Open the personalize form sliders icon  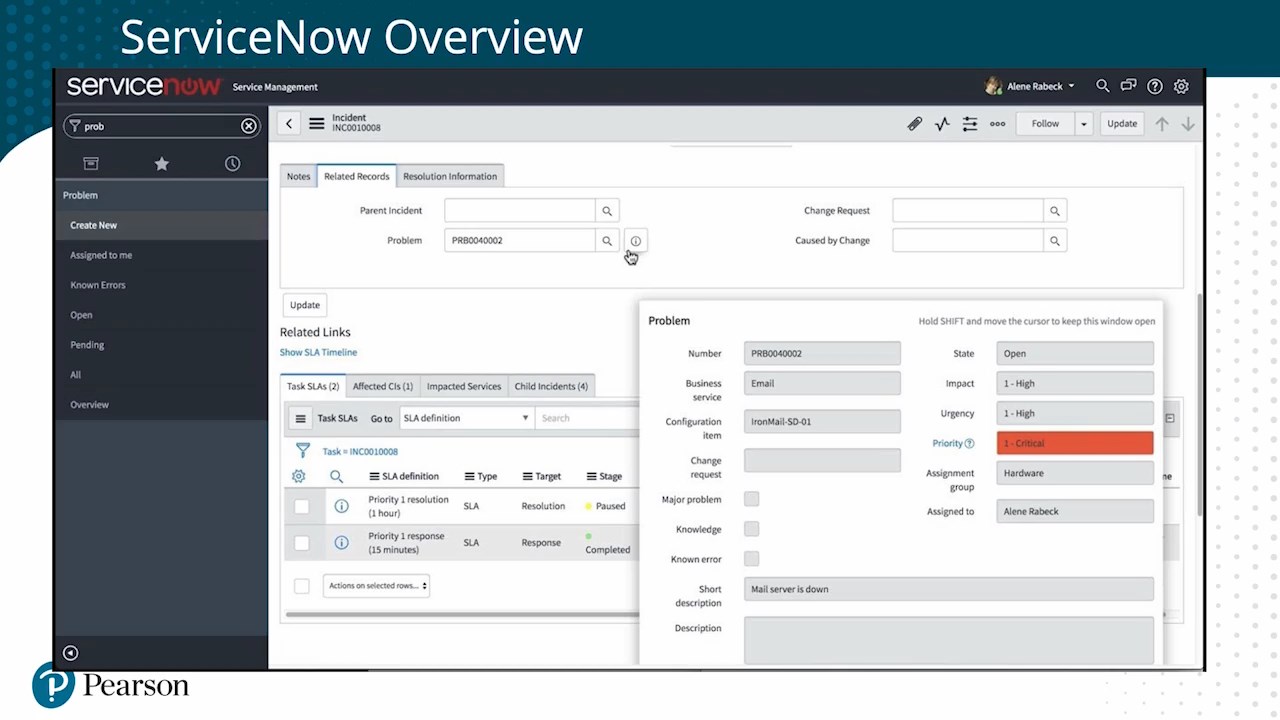[x=970, y=124]
